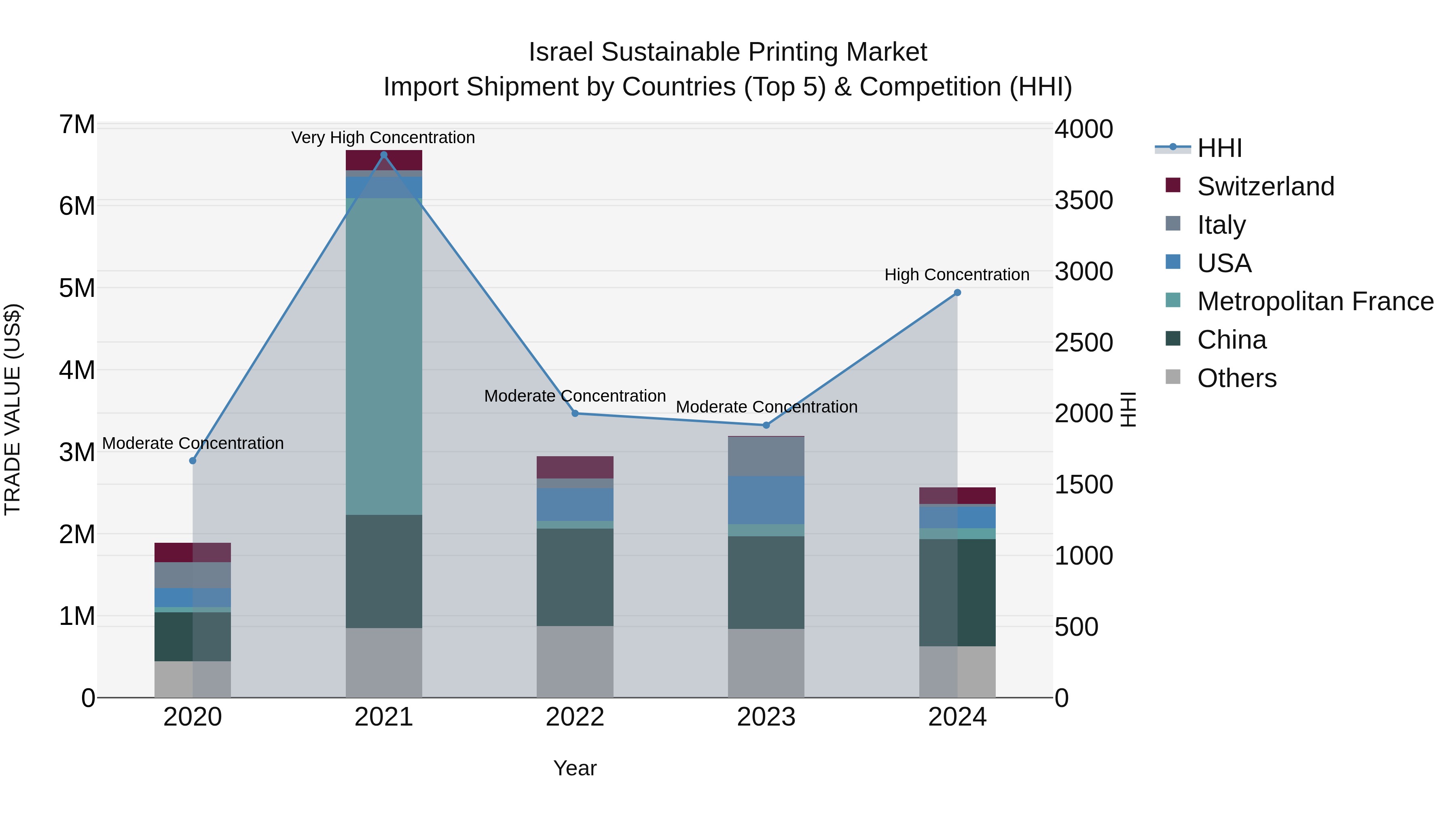Viewport: 1456px width, 819px height.
Task: Click the 'Moderate Concentration' label above 2023
Action: pos(766,407)
